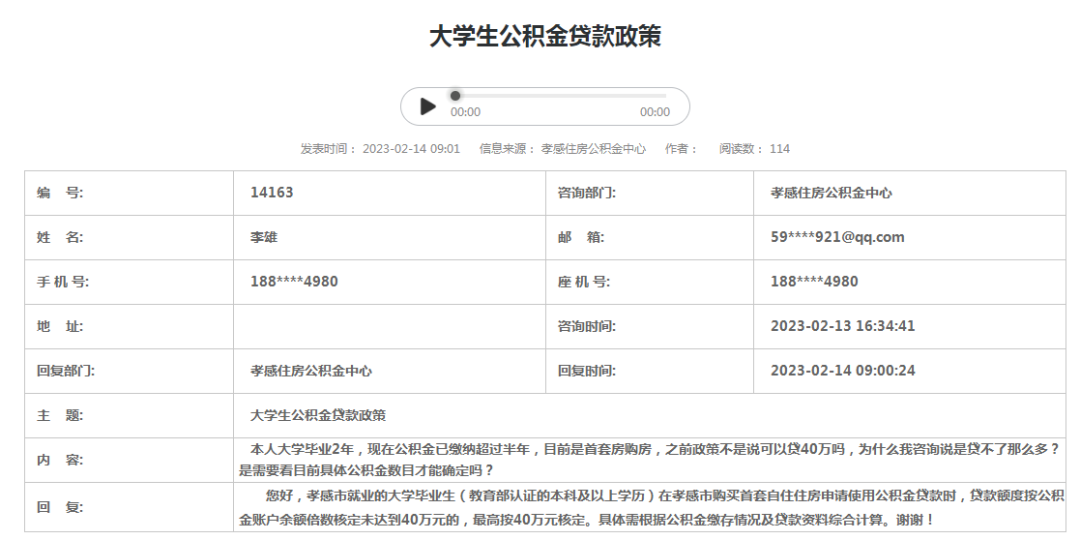
Task: Click the reply time 2023-02-14 09:00:24
Action: 842,371
